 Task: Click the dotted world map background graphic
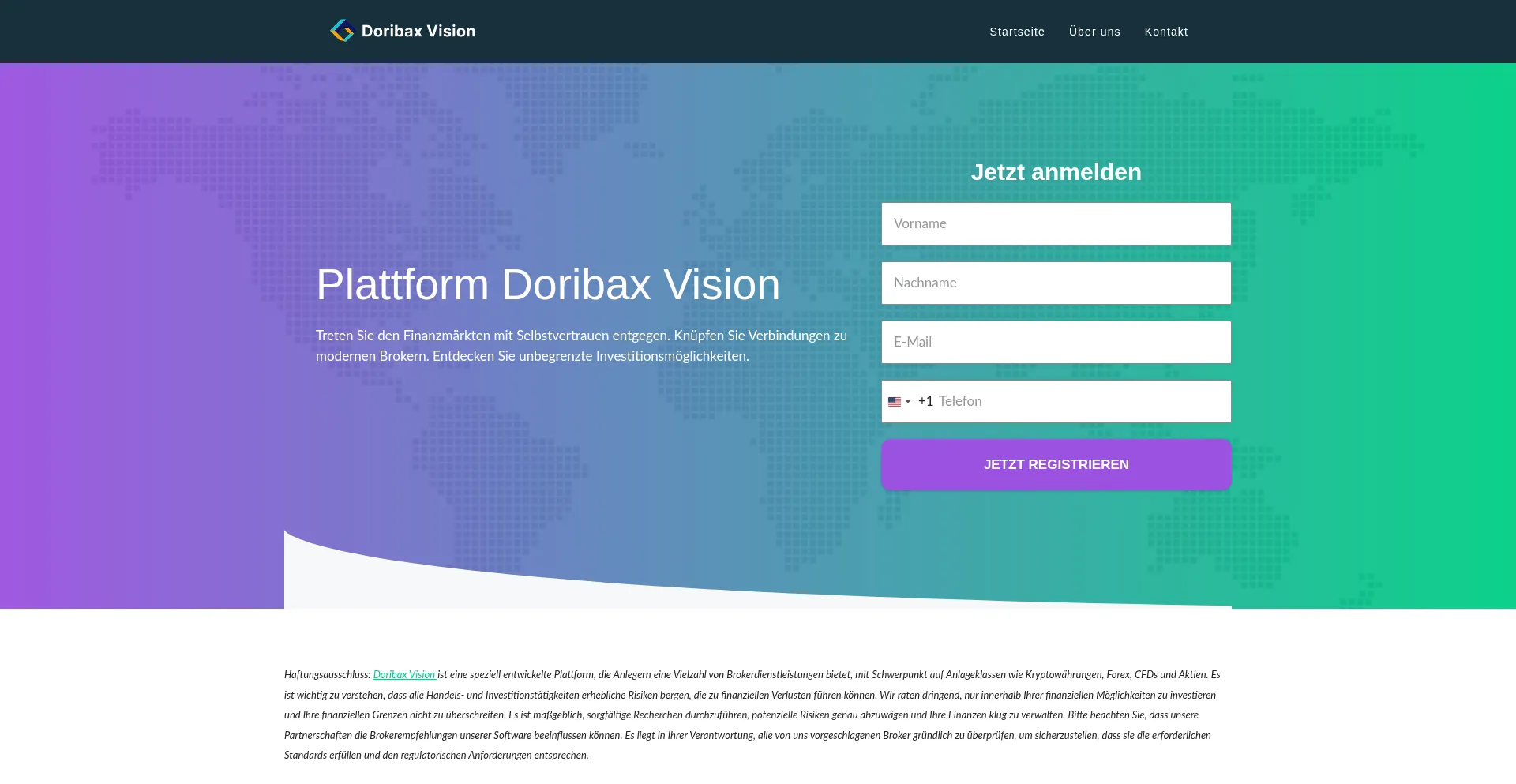pyautogui.click(x=553, y=142)
